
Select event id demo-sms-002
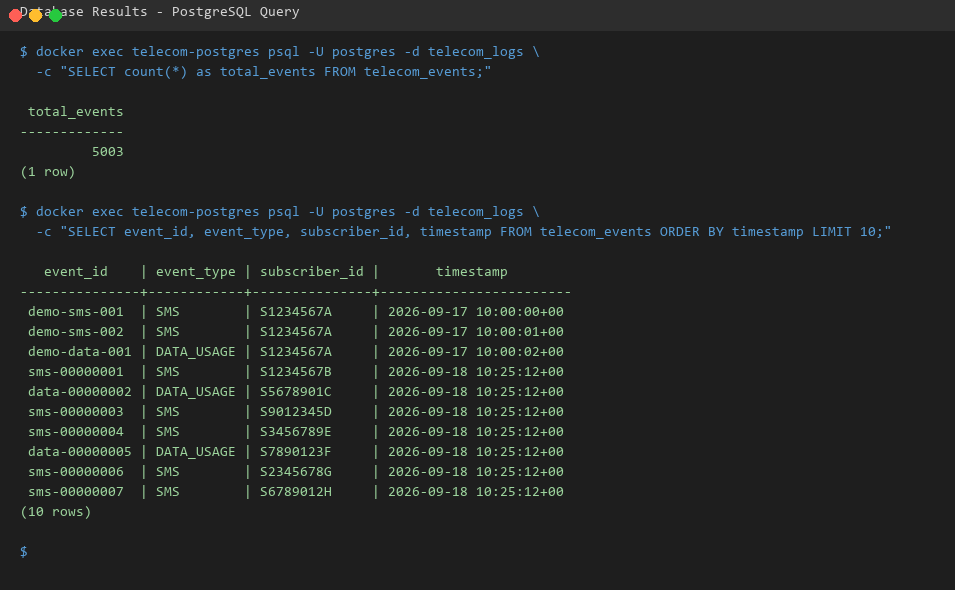pos(76,332)
